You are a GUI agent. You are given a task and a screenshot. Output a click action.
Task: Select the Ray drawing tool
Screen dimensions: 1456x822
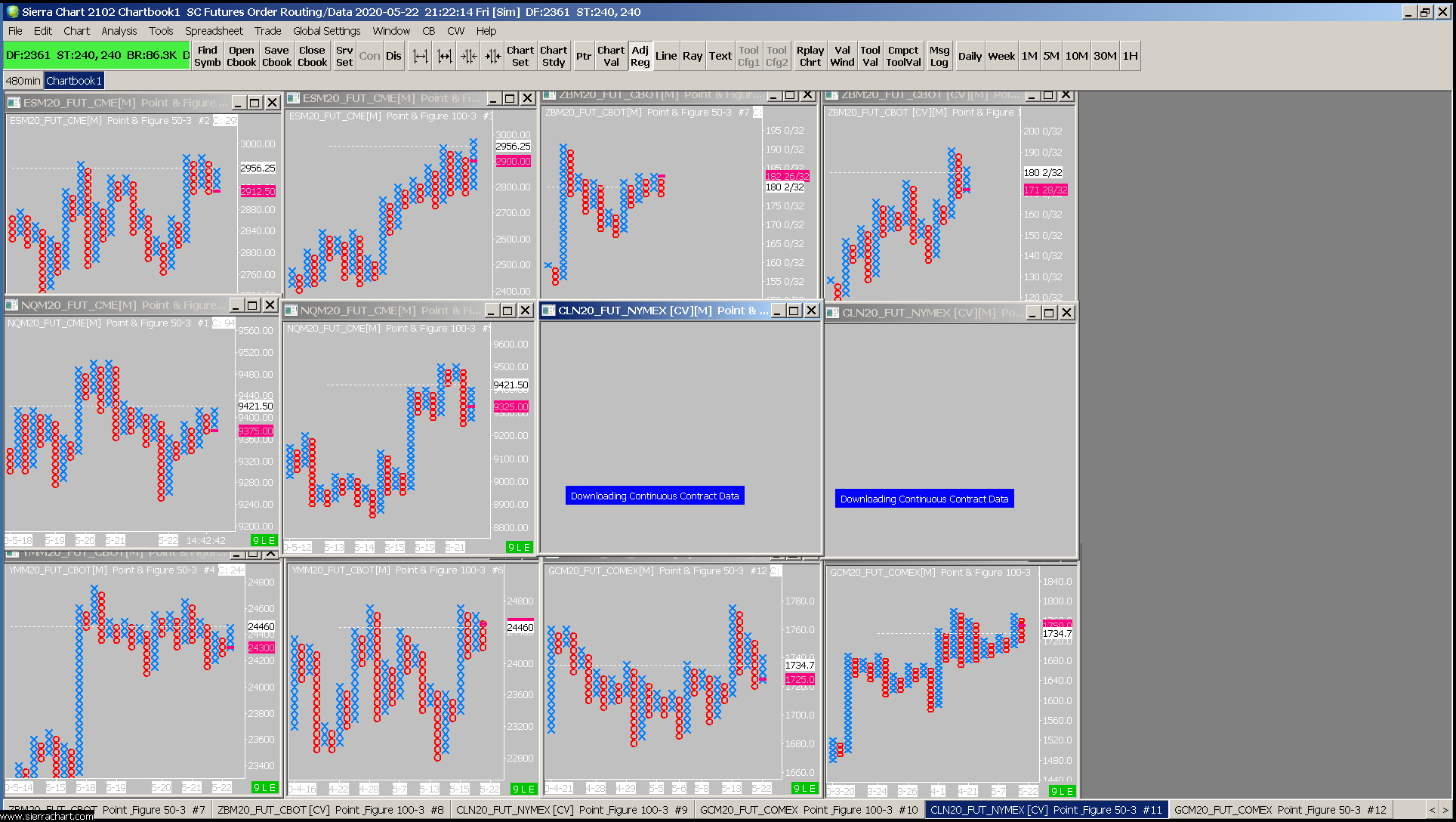coord(692,56)
